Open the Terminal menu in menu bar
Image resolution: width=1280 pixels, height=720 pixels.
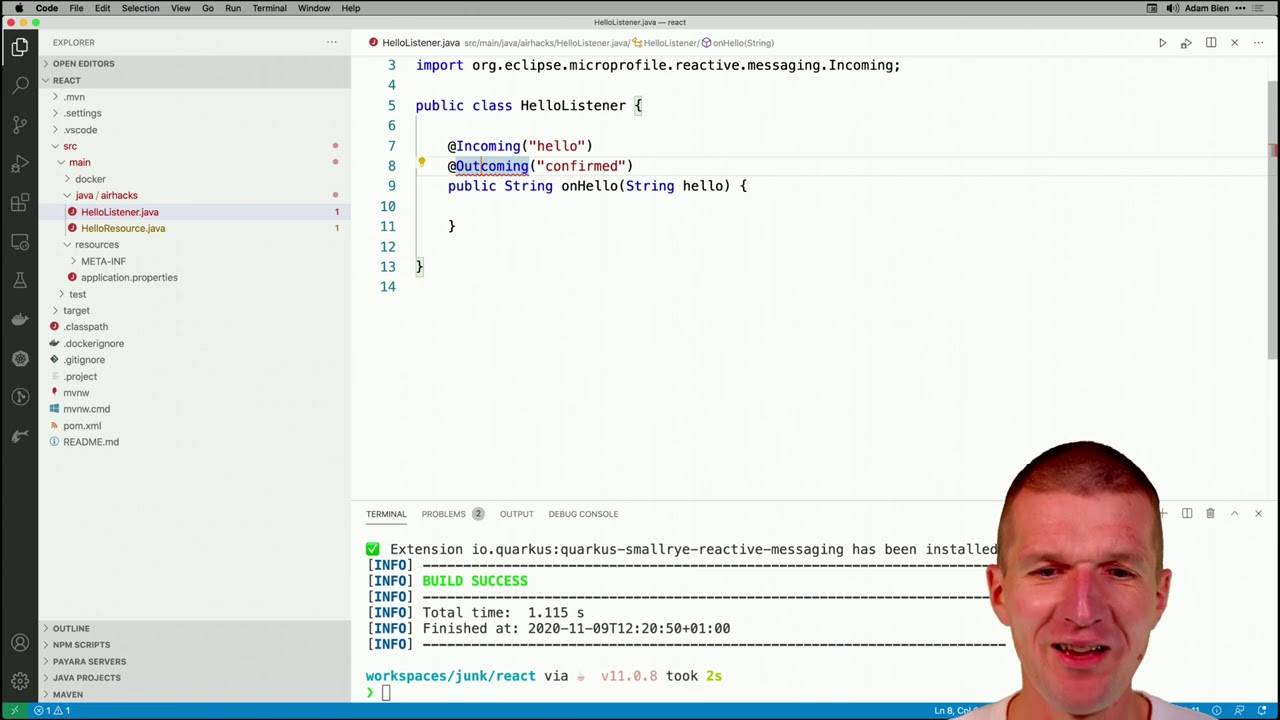[x=269, y=8]
